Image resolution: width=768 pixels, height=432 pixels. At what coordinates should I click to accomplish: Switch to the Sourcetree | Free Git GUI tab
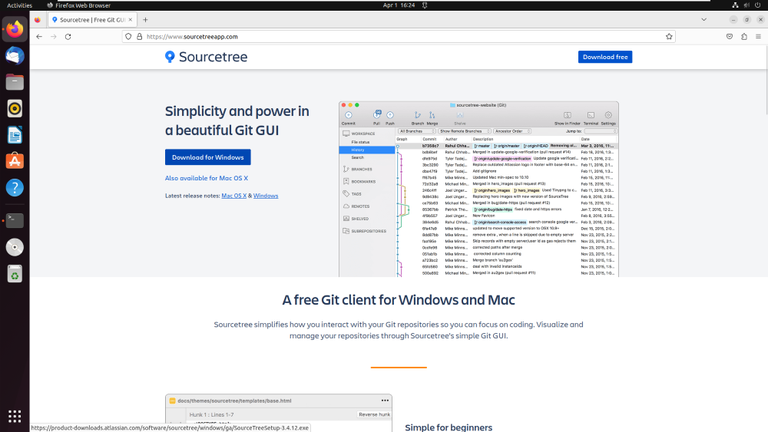coord(92,20)
